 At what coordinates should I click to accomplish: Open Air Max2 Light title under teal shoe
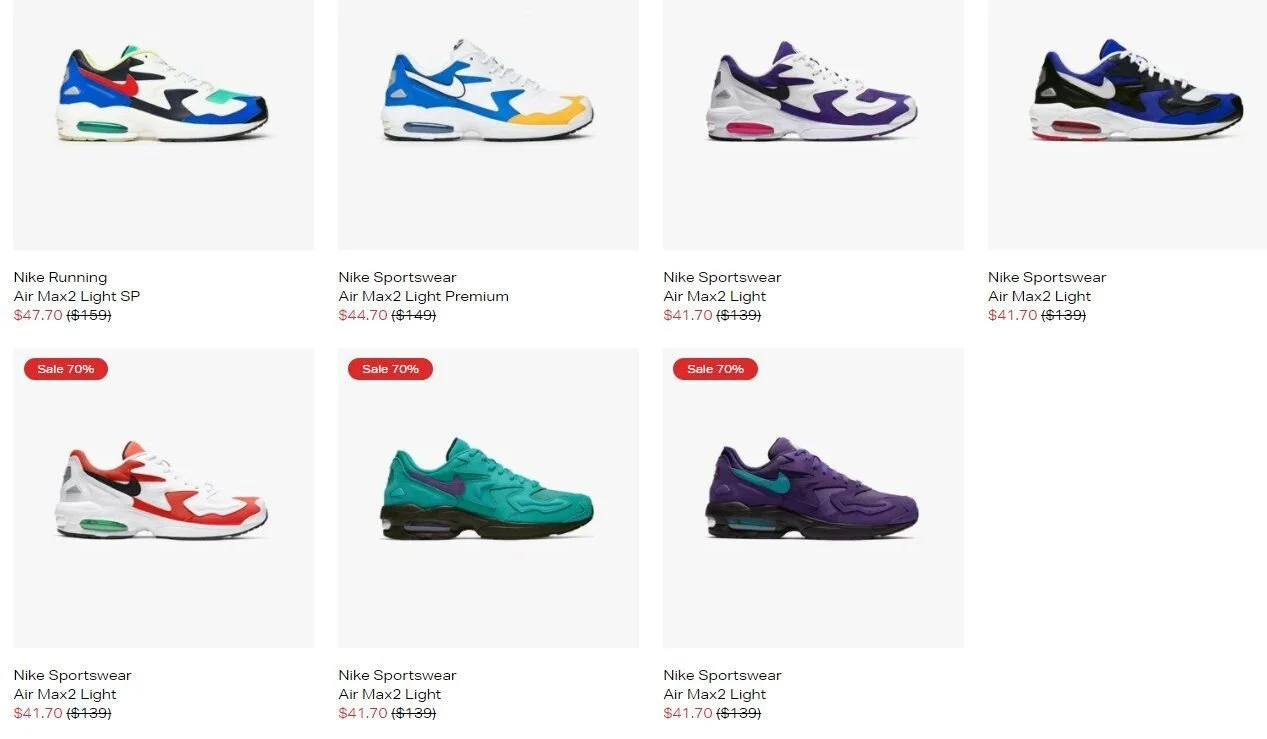point(390,694)
